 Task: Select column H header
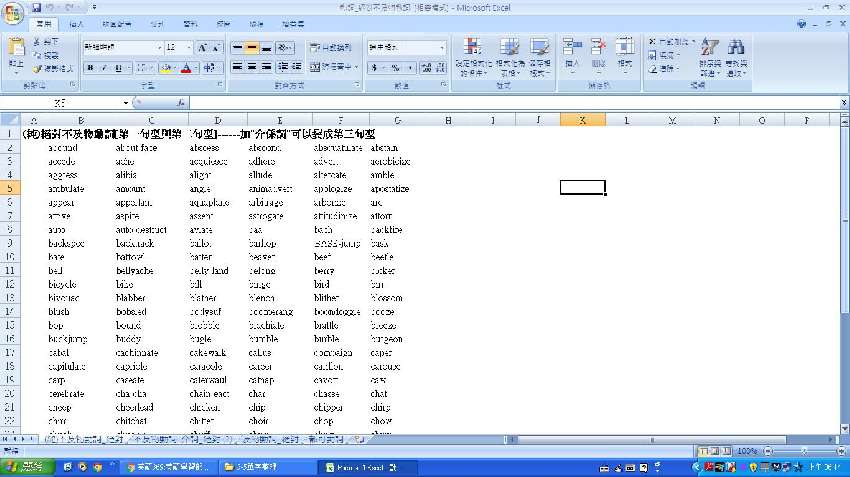click(448, 120)
